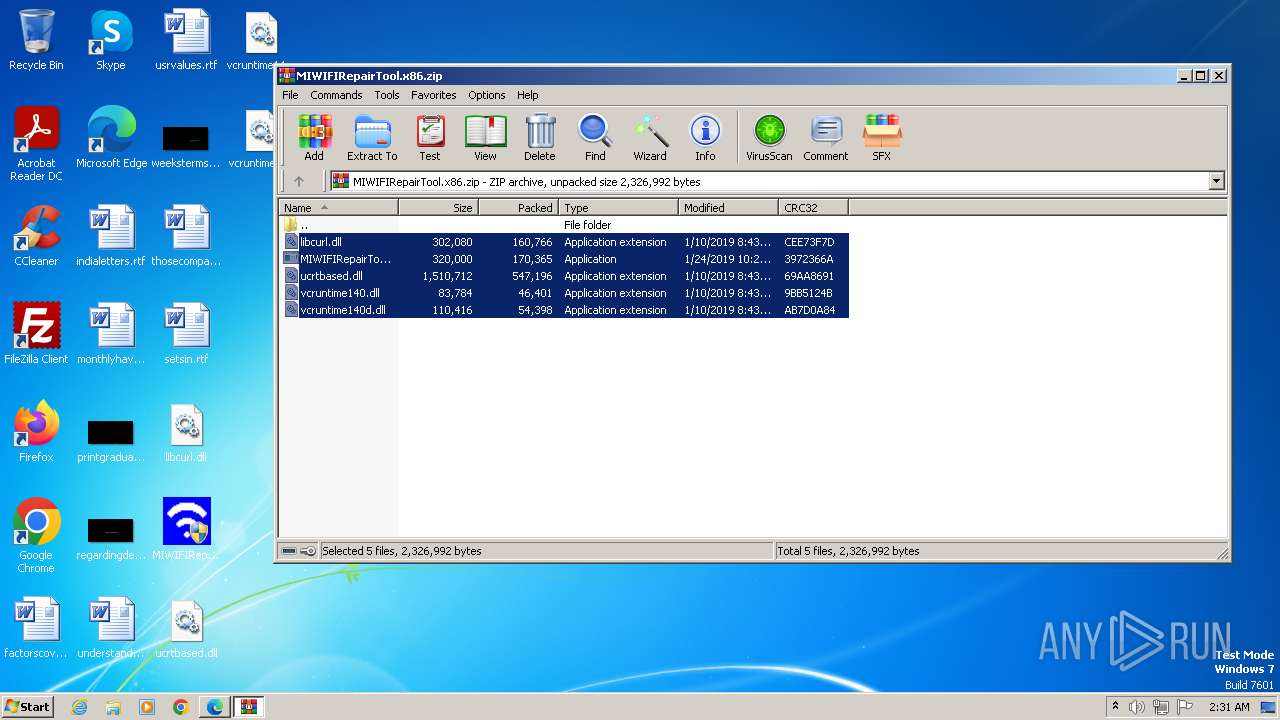
Task: Show hidden tray icons arrow
Action: click(x=1115, y=707)
